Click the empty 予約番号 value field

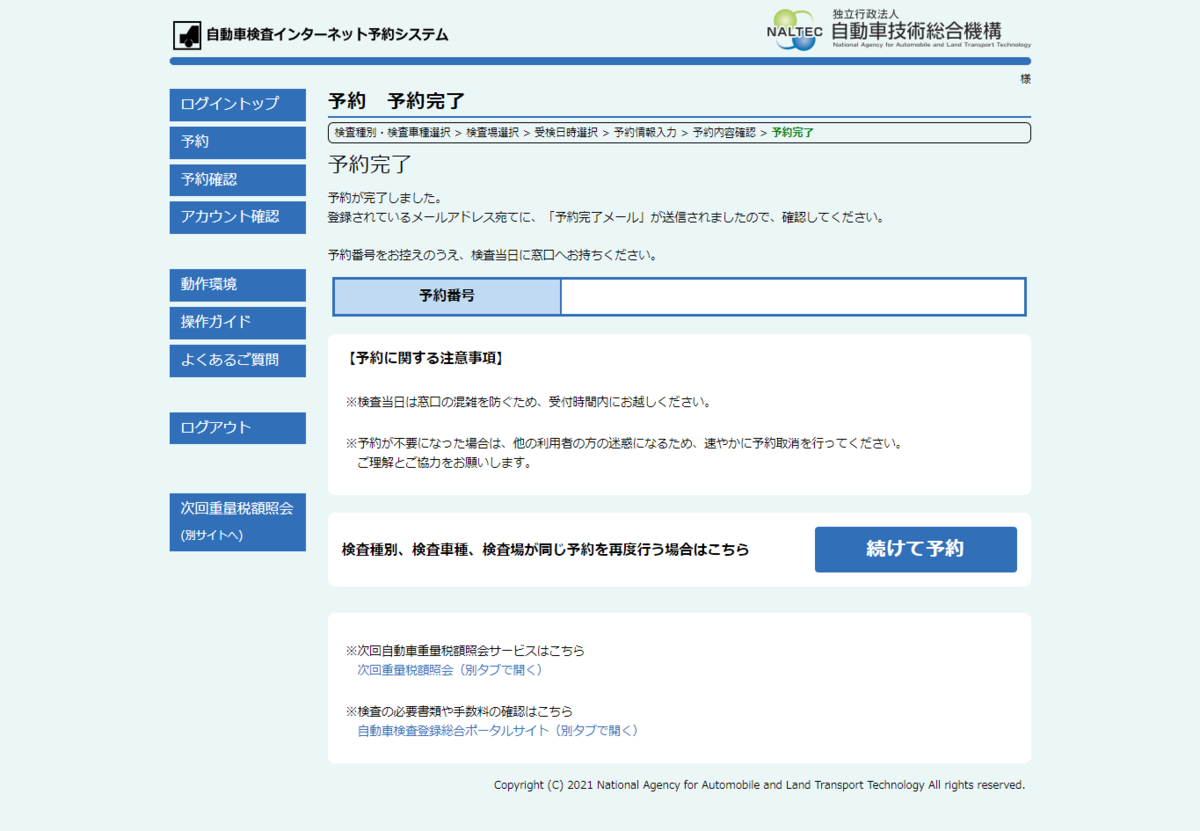pyautogui.click(x=793, y=297)
